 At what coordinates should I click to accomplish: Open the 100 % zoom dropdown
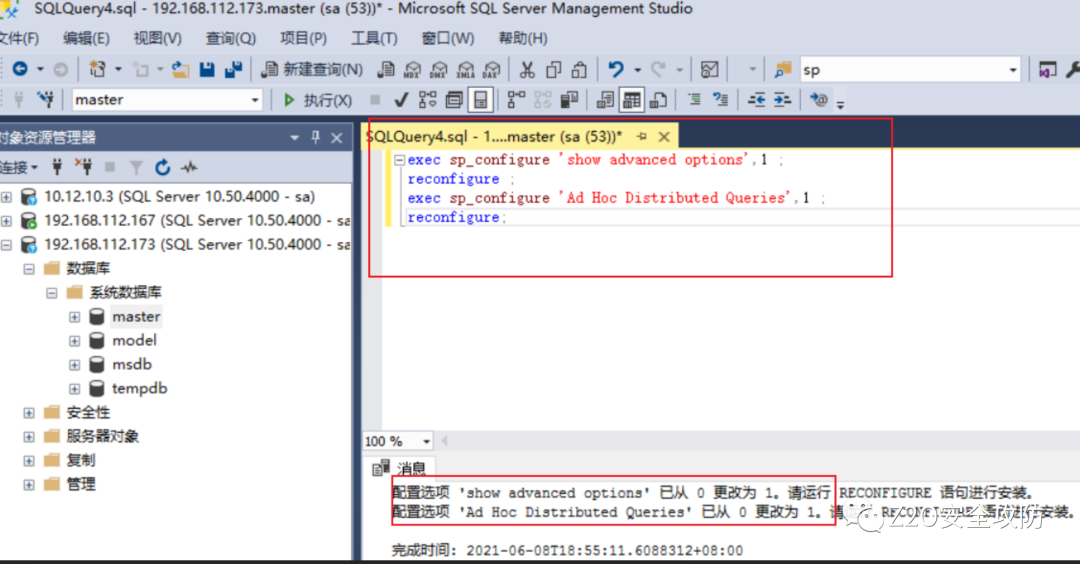point(426,441)
